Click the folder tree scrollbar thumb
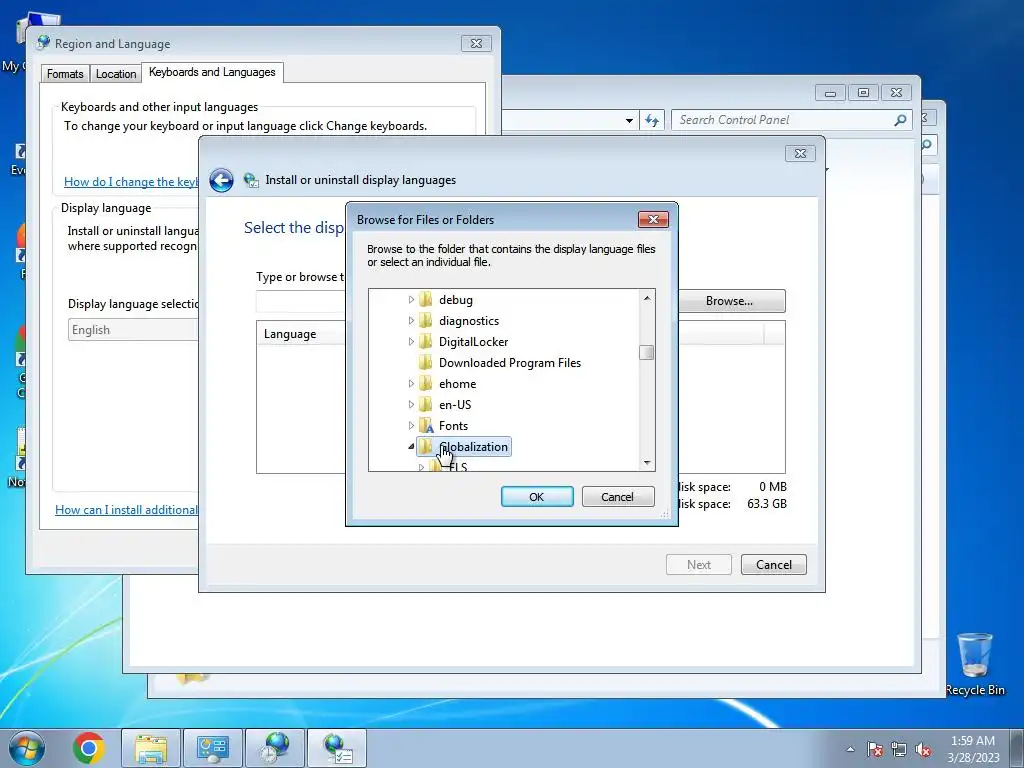 [x=647, y=352]
